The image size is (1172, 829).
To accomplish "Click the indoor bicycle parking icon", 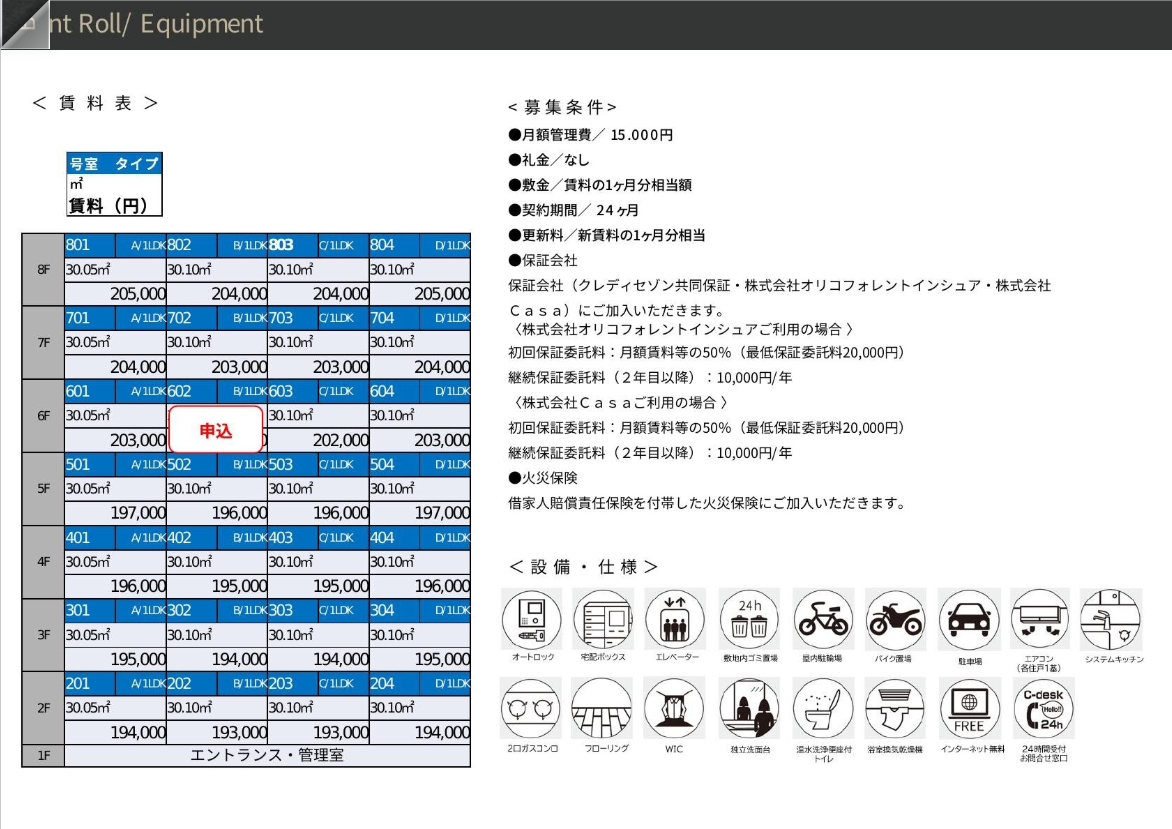I will coord(823,619).
